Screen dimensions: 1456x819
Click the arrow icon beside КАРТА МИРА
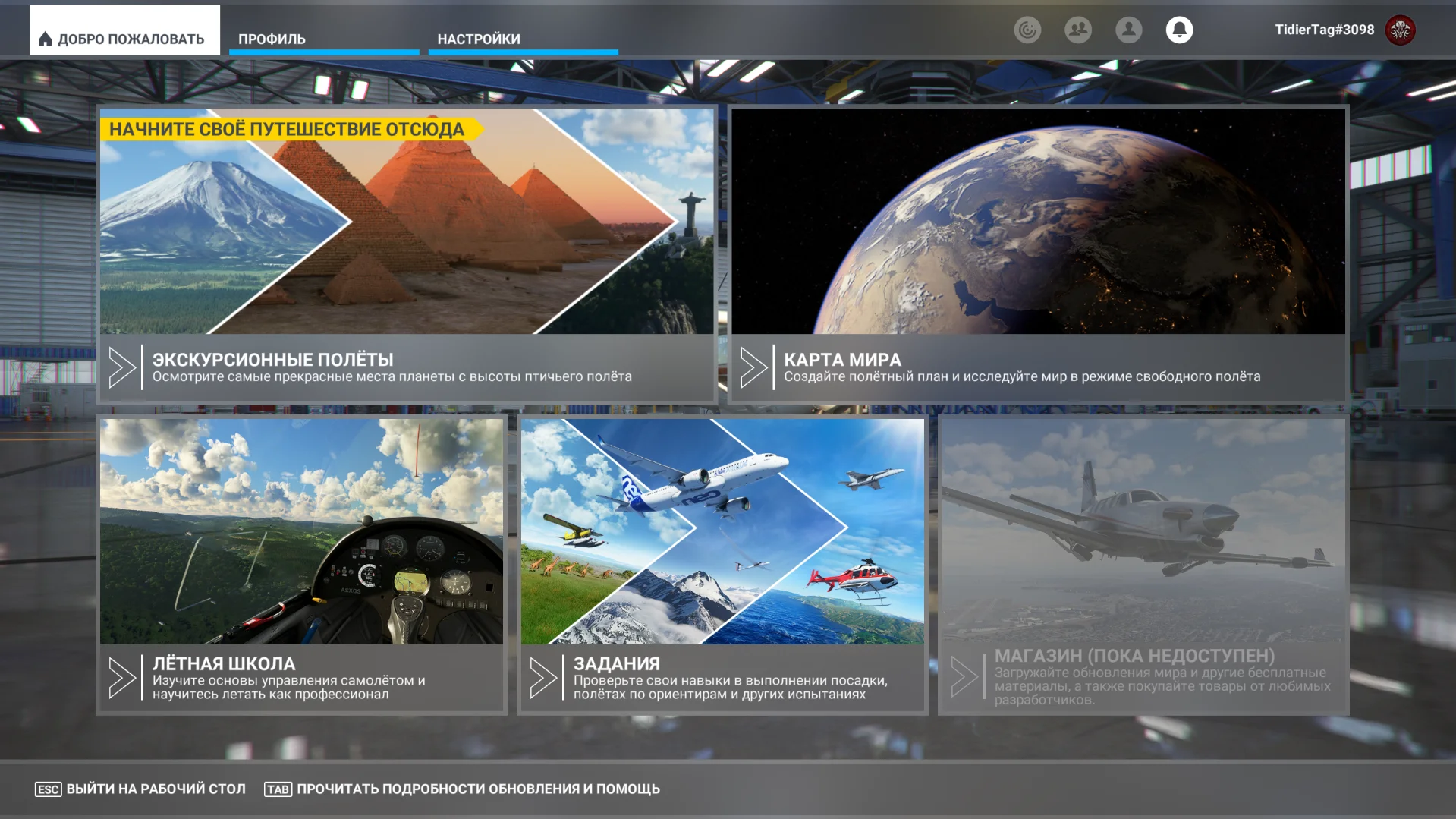pos(753,367)
